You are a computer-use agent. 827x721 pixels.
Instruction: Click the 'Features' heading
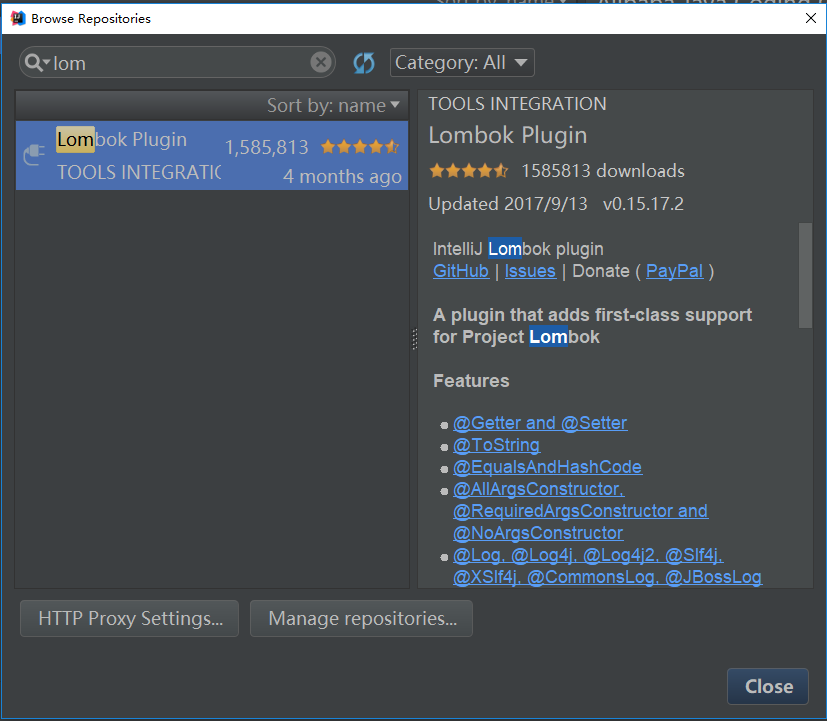(471, 381)
